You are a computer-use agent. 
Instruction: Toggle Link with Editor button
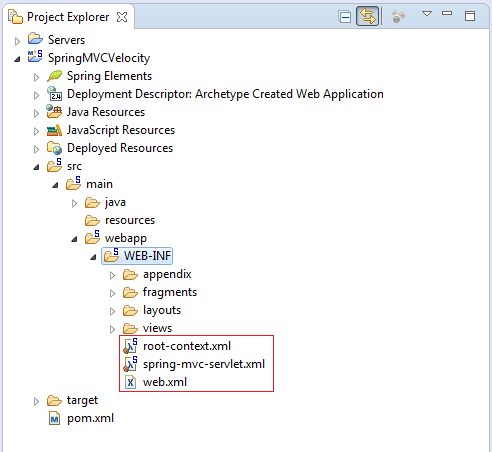368,16
